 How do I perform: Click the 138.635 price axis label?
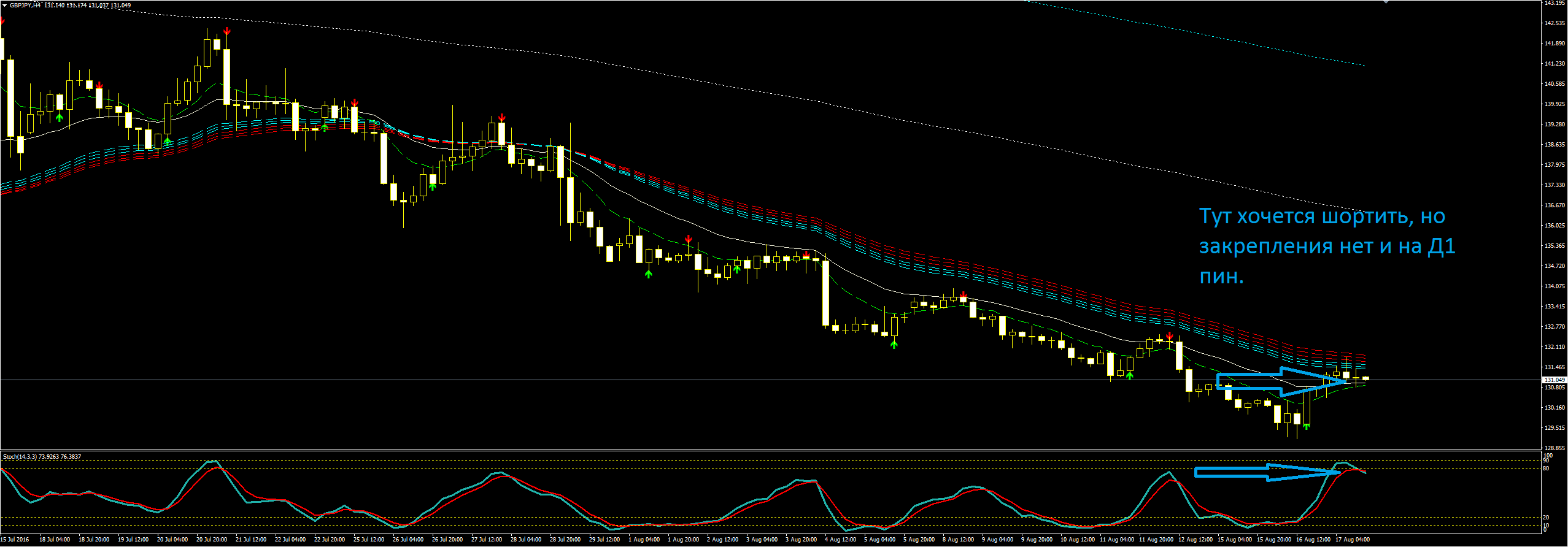click(1554, 145)
